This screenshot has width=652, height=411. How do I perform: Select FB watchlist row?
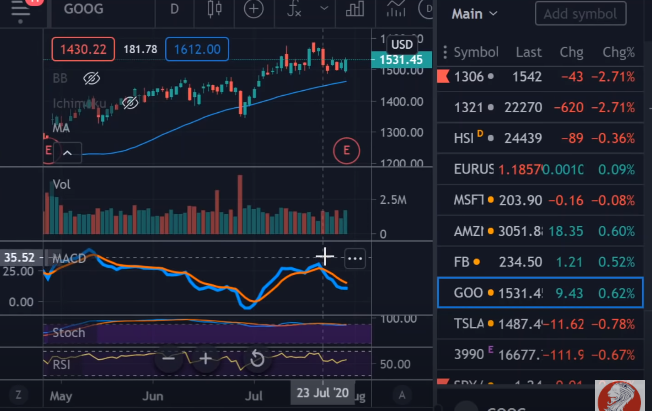pos(540,262)
